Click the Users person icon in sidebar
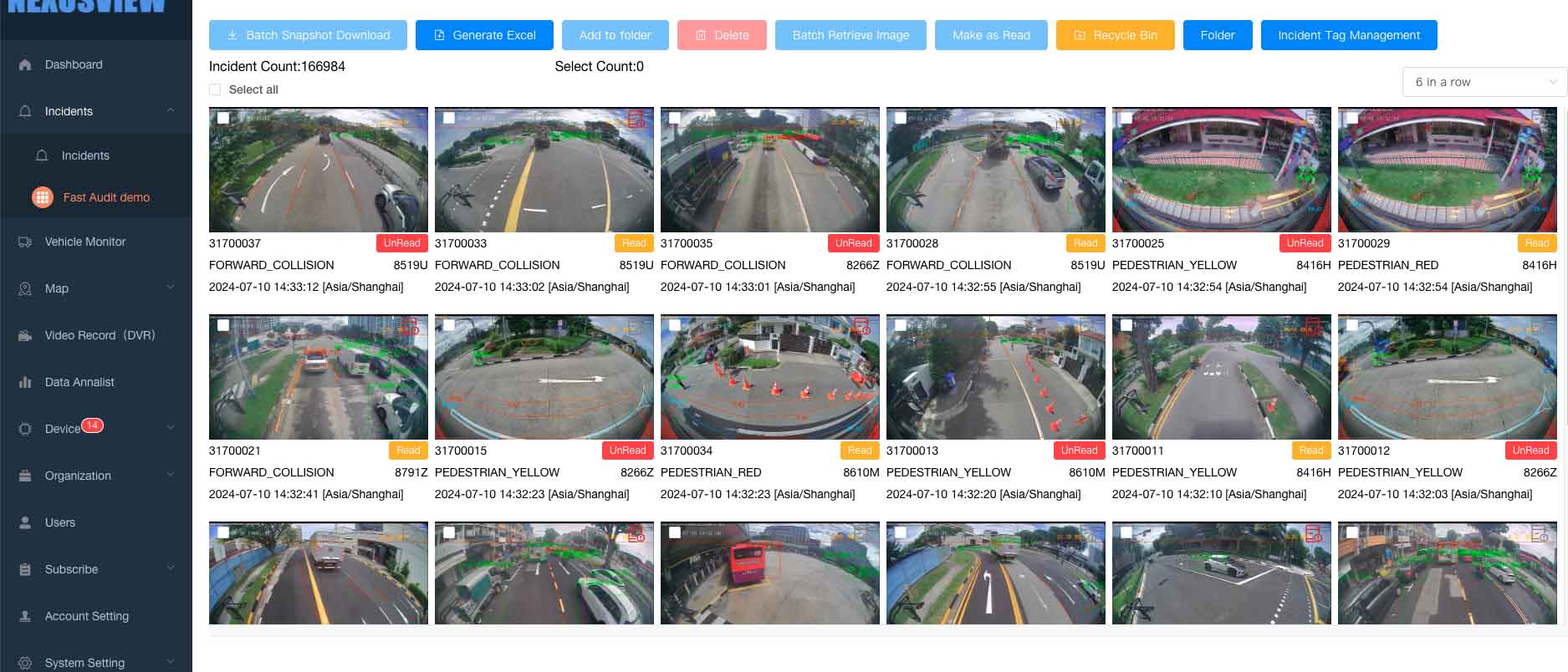 click(25, 523)
